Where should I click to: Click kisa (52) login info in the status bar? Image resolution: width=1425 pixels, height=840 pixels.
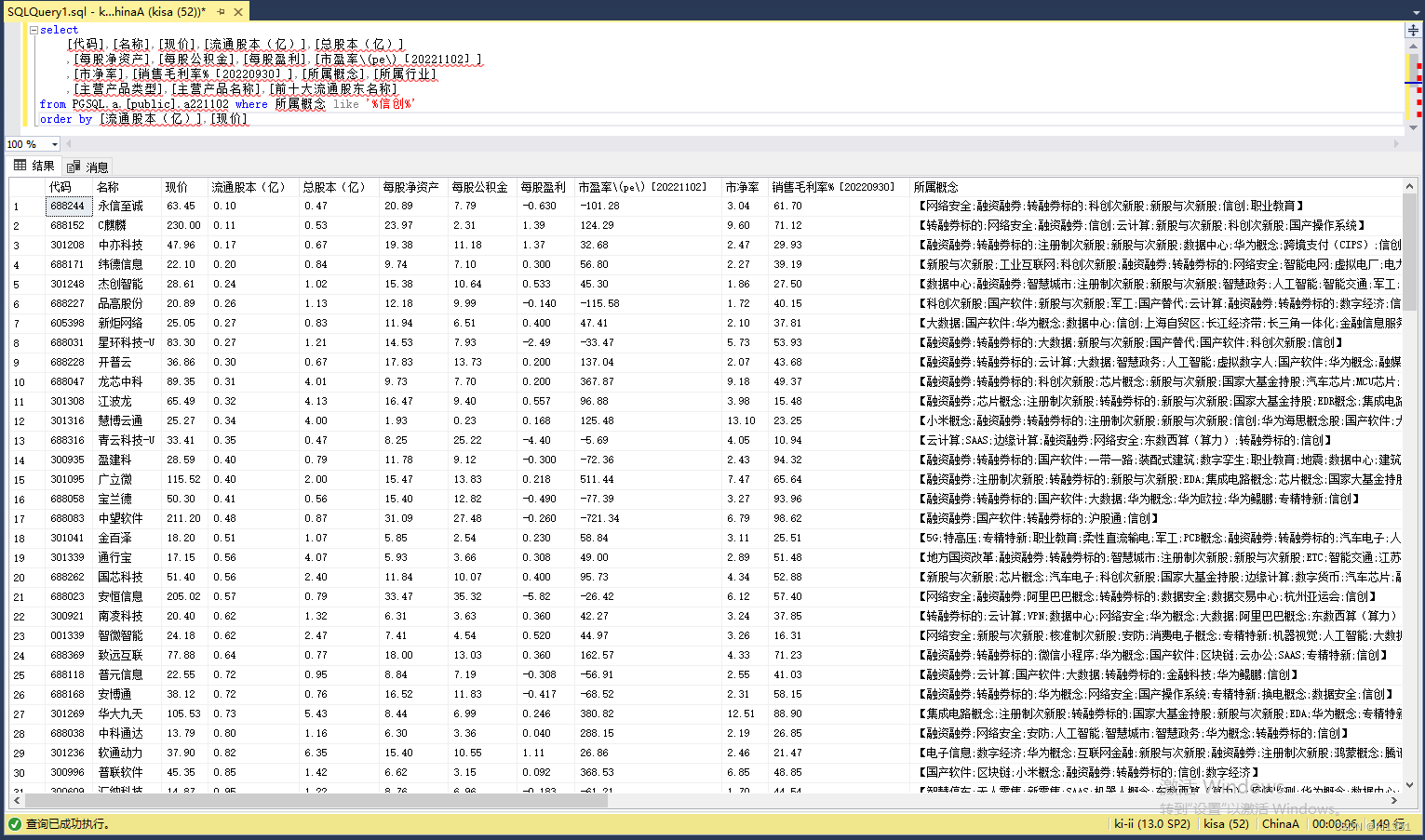[1225, 823]
